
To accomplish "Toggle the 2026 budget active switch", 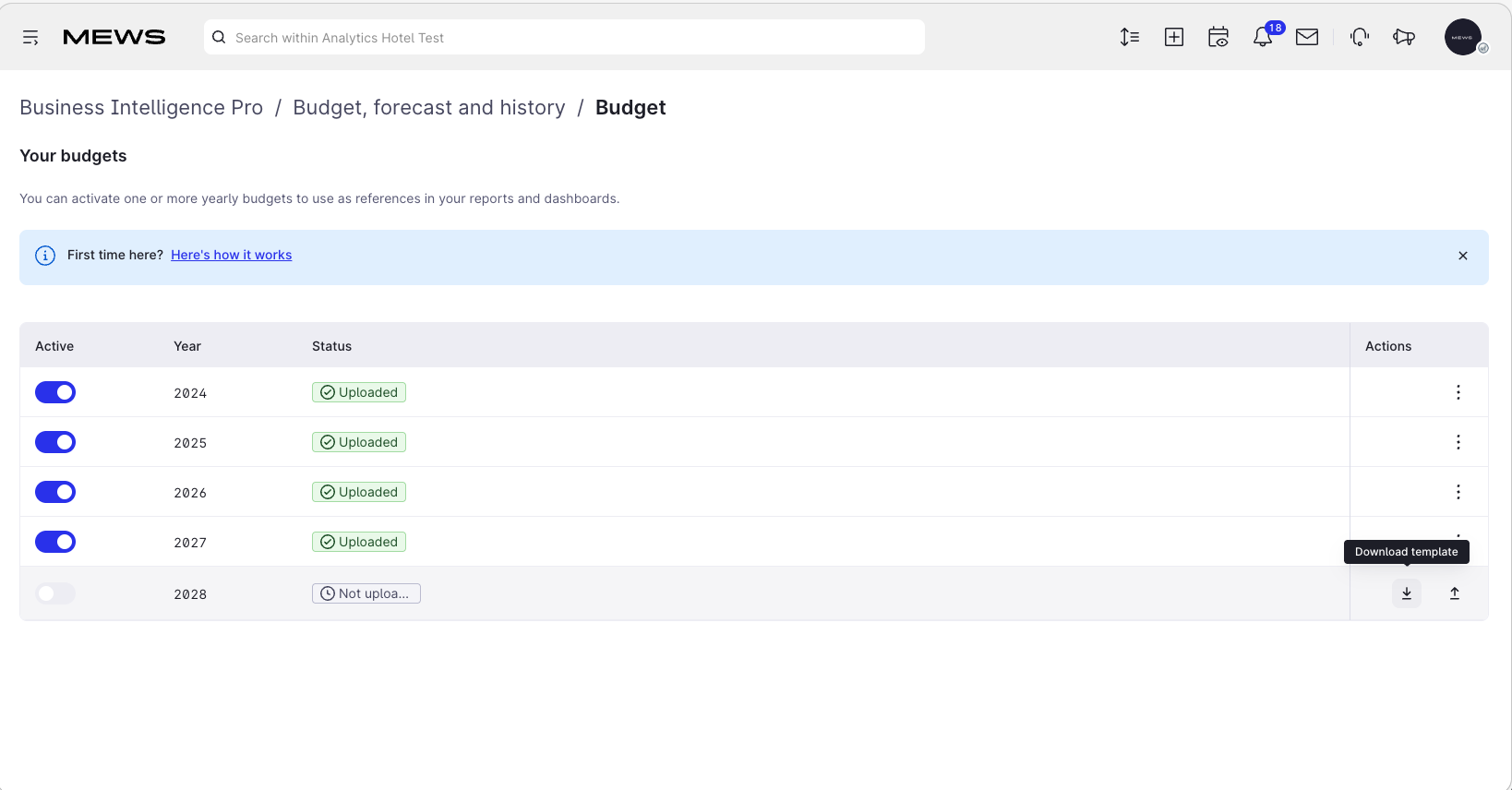I will coord(55,492).
